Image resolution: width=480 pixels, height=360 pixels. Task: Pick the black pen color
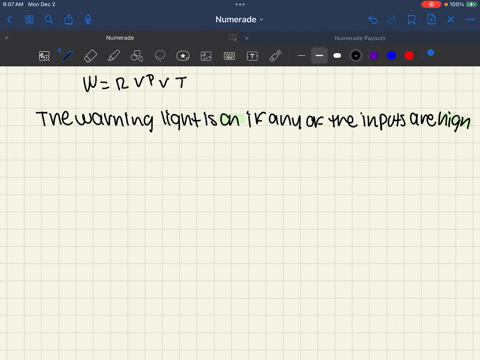point(356,56)
